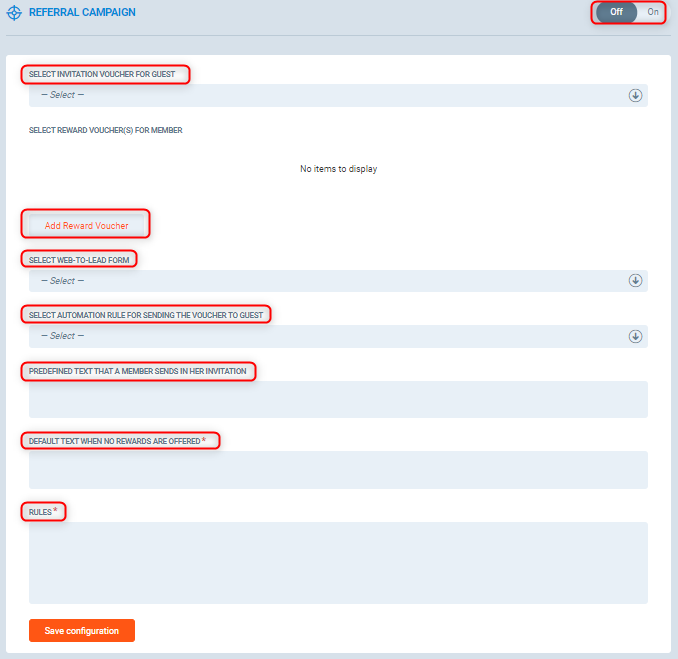Click the Add Reward Voucher button
This screenshot has width=678, height=659.
click(86, 226)
